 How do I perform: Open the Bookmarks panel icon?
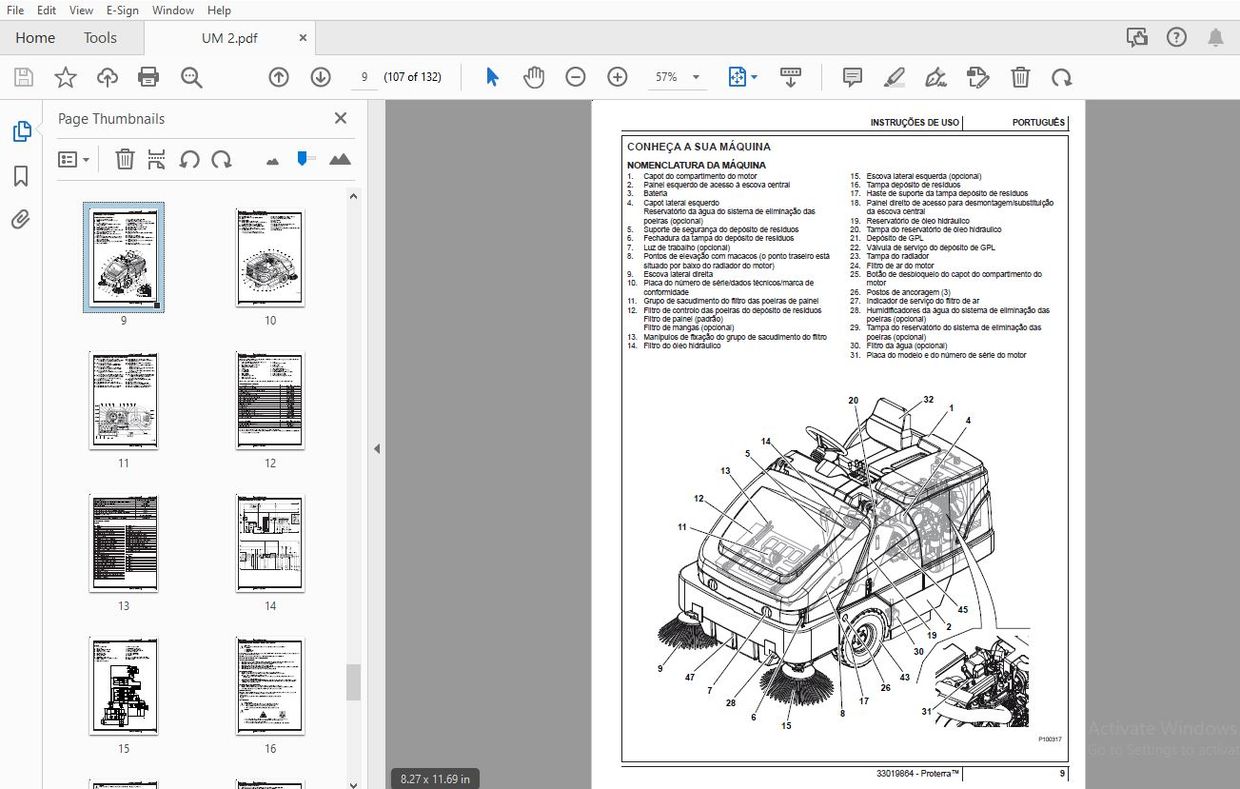tap(22, 176)
